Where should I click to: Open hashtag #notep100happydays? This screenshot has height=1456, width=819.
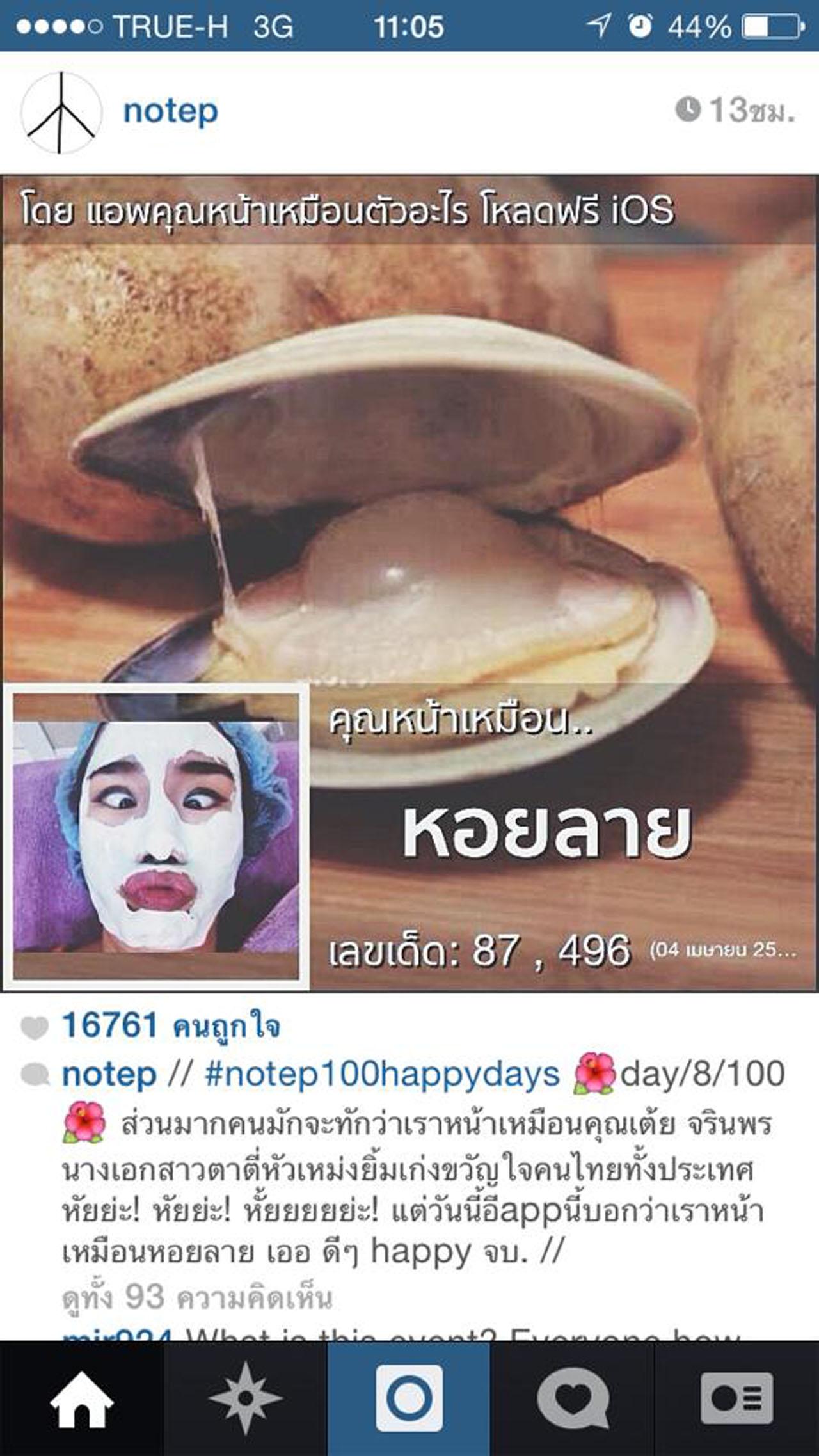382,1074
